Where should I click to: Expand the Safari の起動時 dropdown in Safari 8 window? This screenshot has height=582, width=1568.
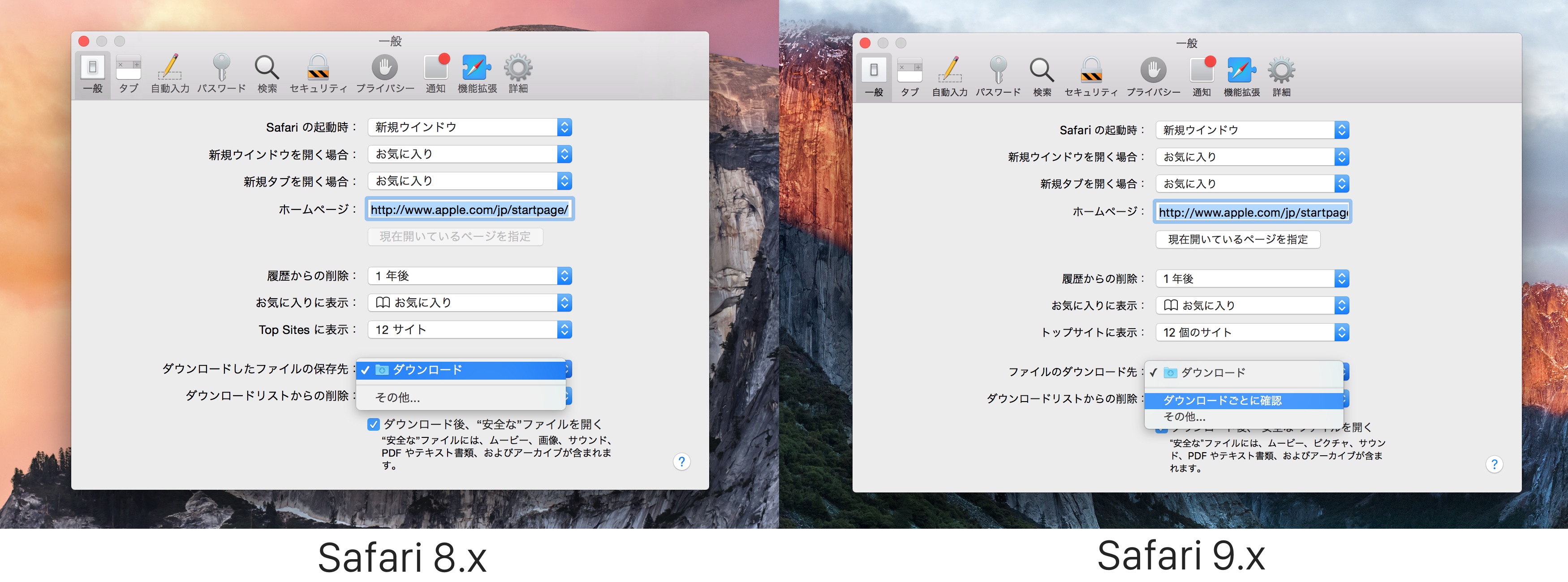pos(470,127)
